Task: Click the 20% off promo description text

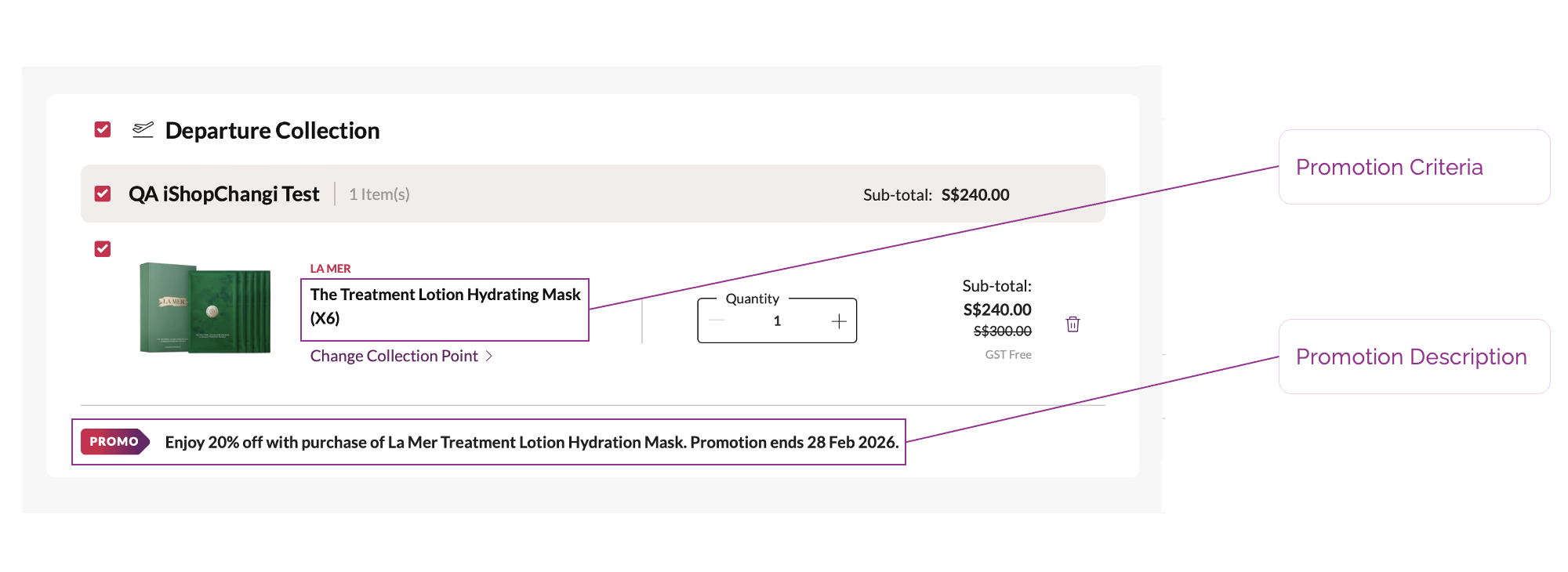Action: pyautogui.click(x=532, y=443)
